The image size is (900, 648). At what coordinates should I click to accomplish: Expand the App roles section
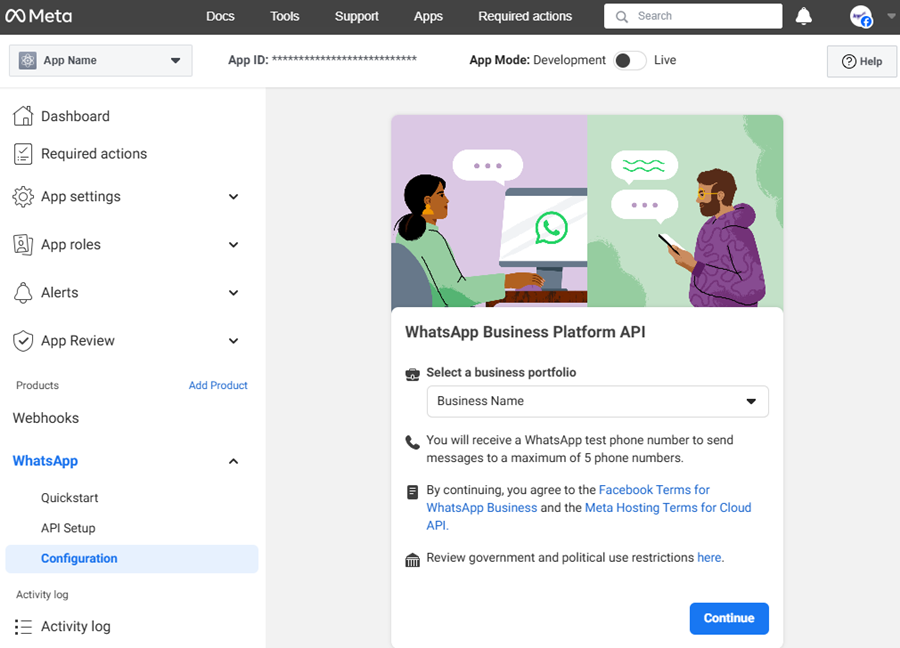[x=234, y=245]
